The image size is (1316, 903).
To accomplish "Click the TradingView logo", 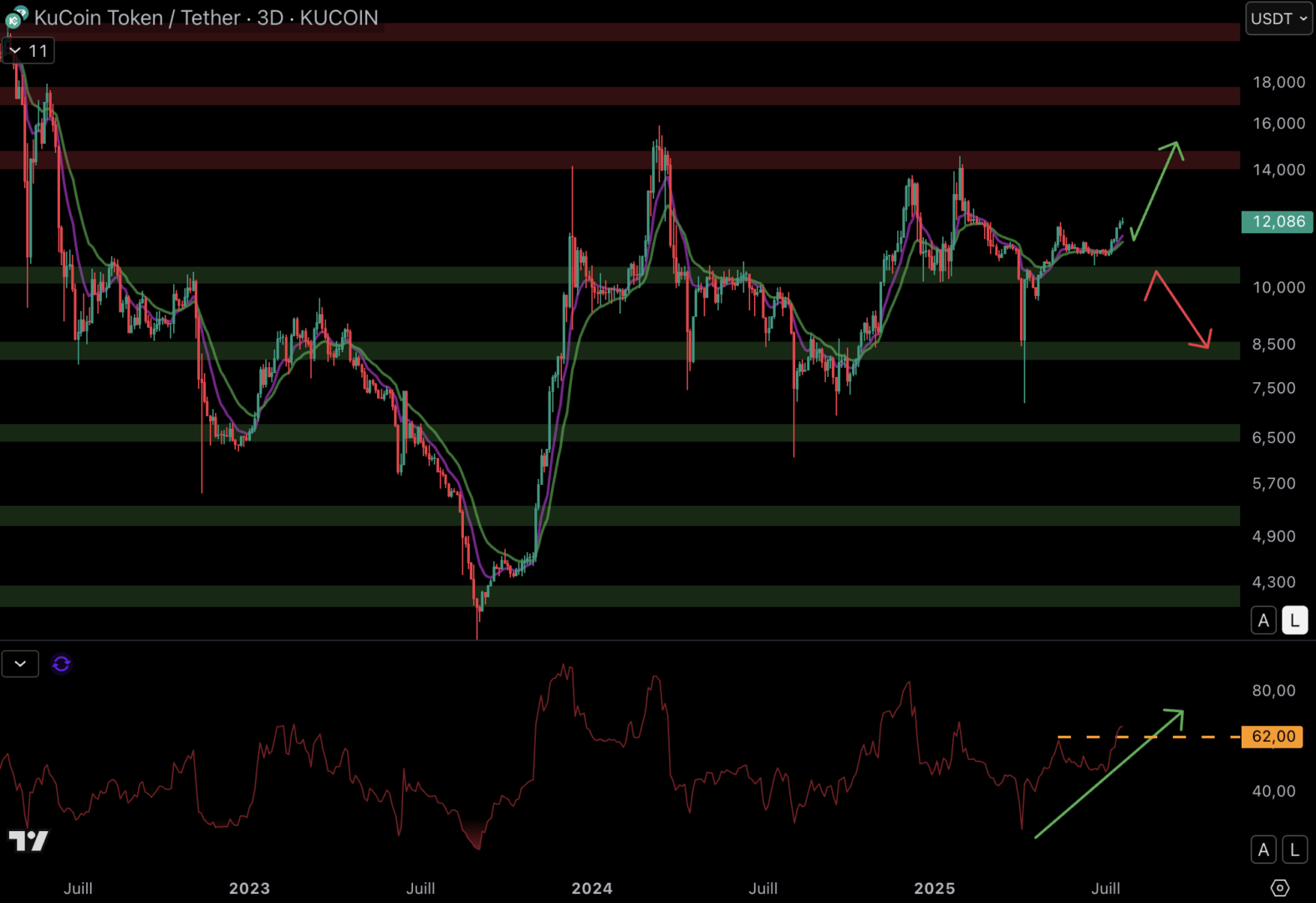I will [x=28, y=840].
